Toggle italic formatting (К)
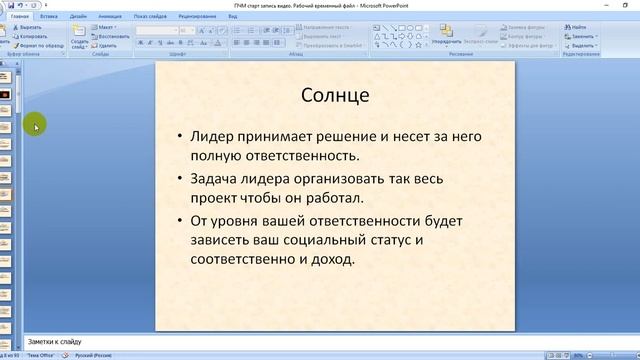This screenshot has width=640, height=360. [x=150, y=43]
